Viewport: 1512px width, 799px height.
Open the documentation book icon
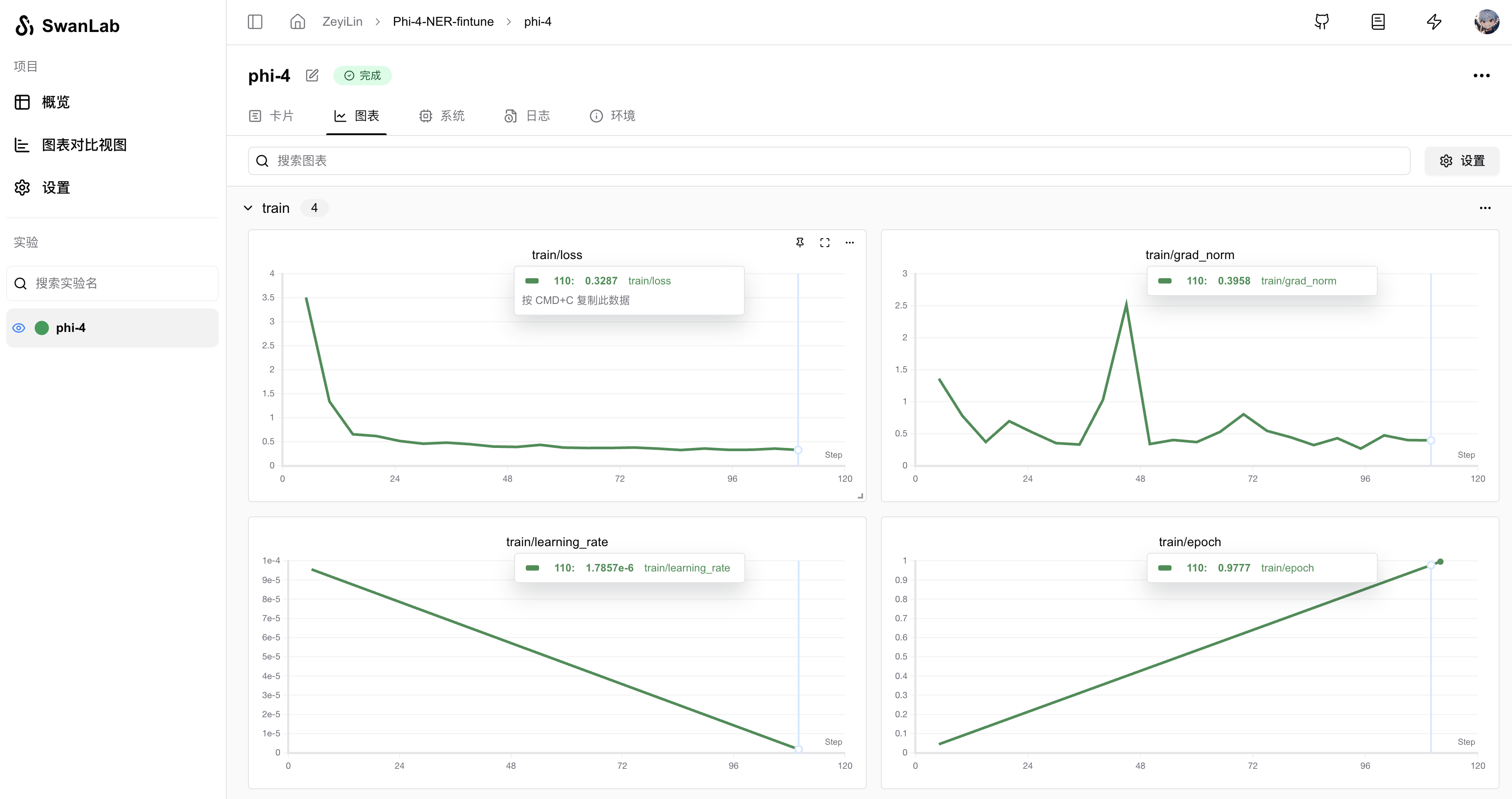pos(1378,22)
